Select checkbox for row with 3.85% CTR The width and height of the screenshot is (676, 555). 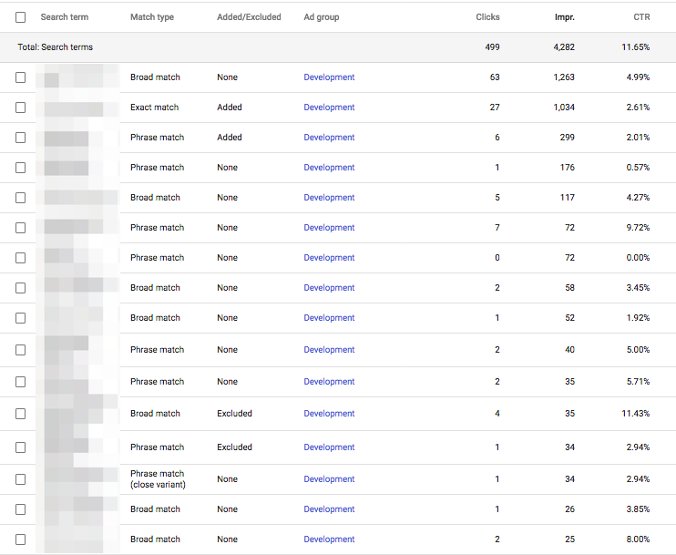pyautogui.click(x=20, y=509)
